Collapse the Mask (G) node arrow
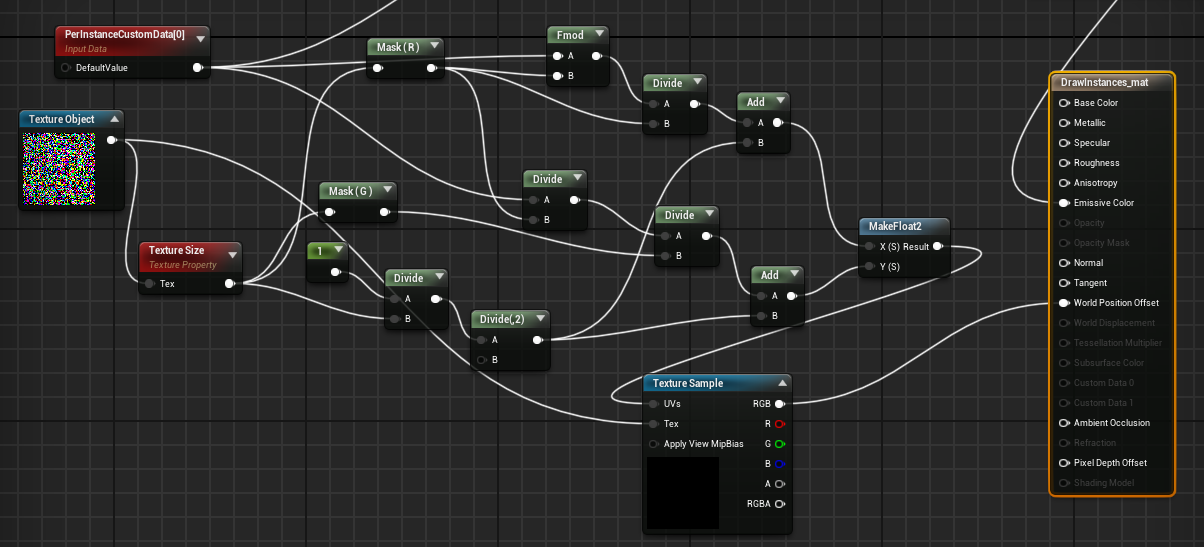Screen dimensions: 1204x547 click(388, 190)
